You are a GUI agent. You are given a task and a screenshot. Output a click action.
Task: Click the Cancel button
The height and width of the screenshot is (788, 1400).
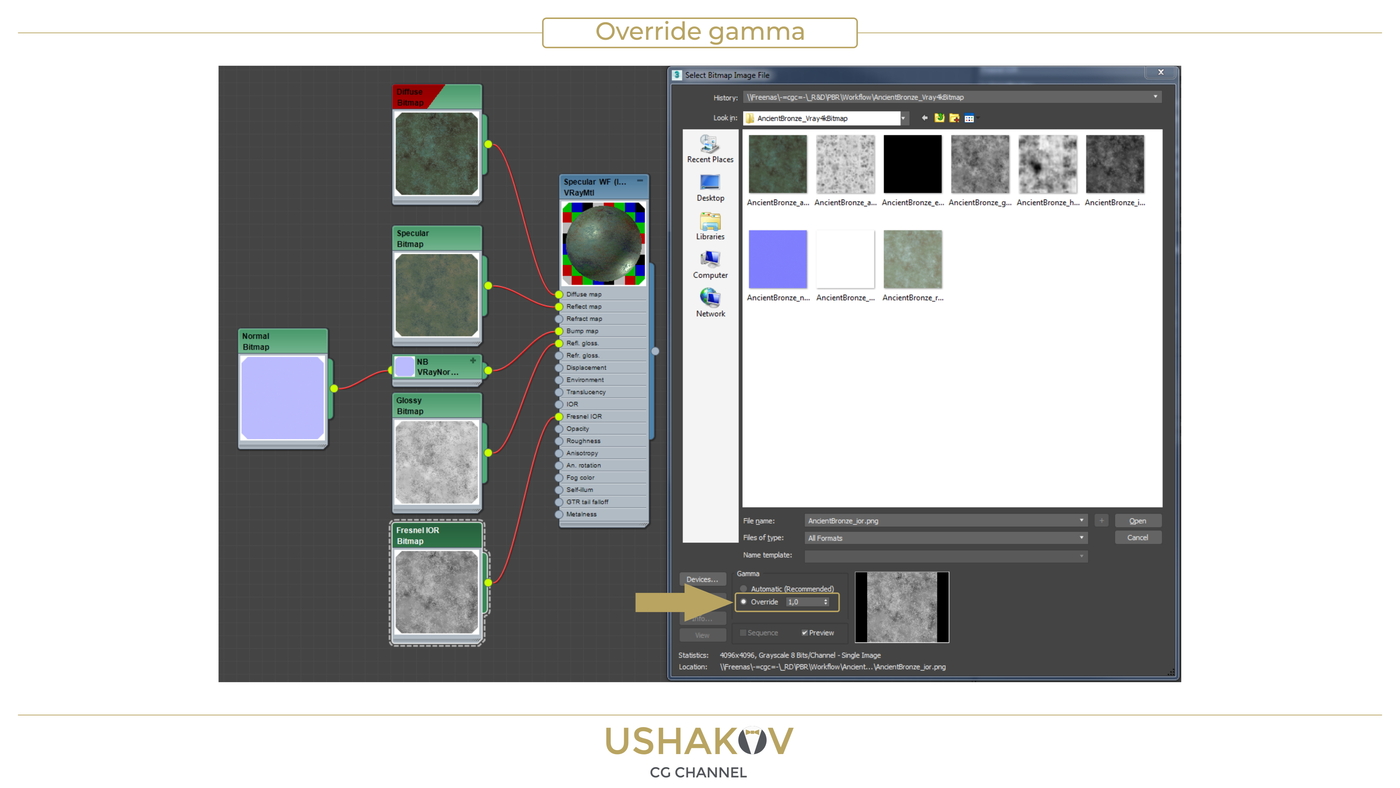[1138, 538]
